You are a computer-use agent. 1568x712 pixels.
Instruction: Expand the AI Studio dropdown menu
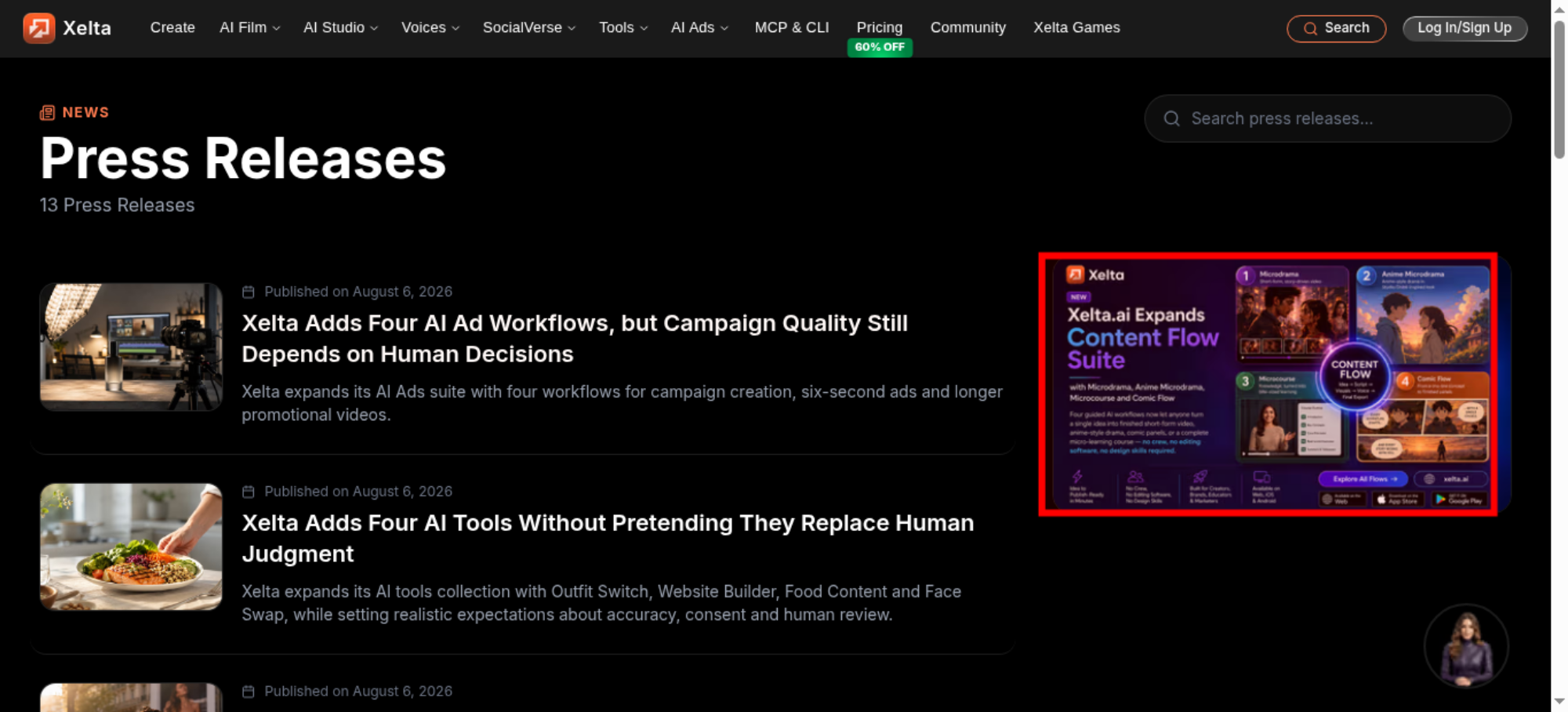pos(341,27)
